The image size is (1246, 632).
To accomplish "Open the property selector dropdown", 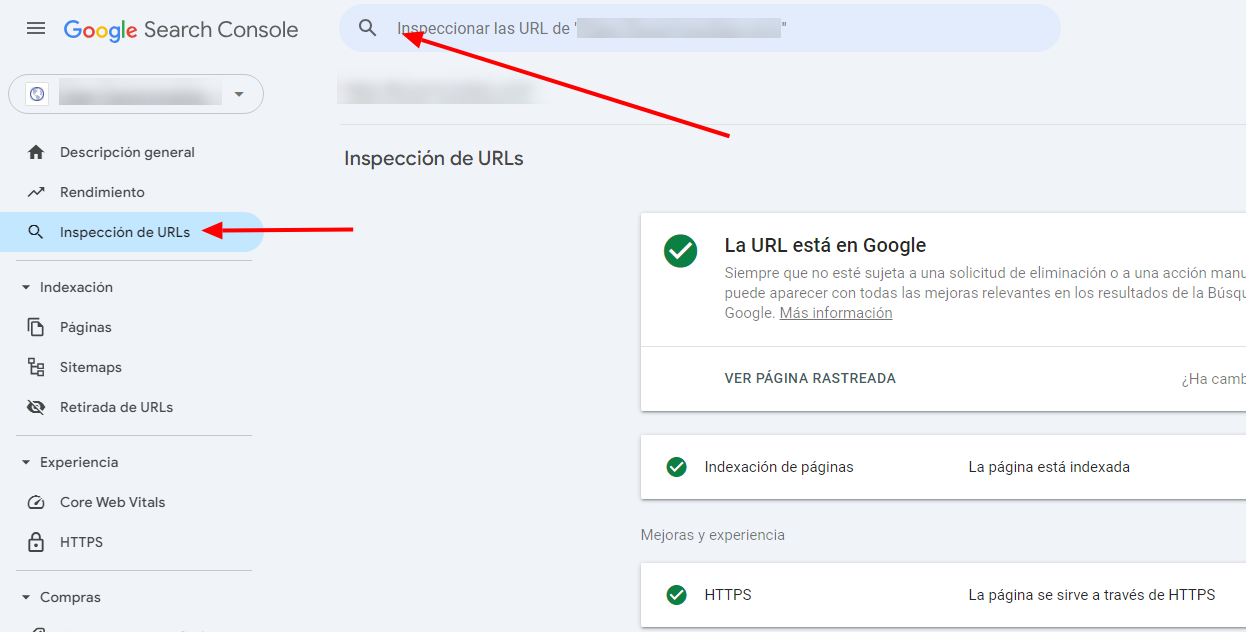I will [136, 94].
